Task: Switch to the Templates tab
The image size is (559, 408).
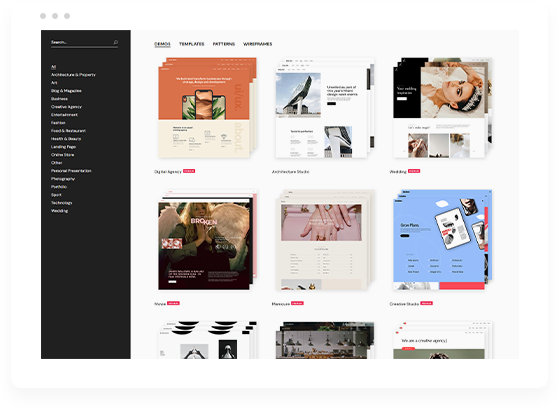Action: tap(191, 44)
